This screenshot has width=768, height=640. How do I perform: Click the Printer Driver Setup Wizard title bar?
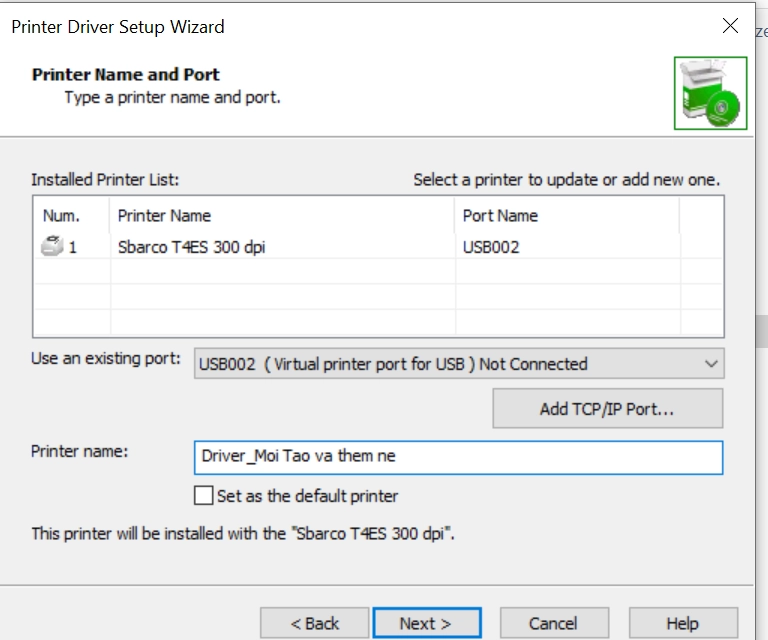pyautogui.click(x=300, y=27)
